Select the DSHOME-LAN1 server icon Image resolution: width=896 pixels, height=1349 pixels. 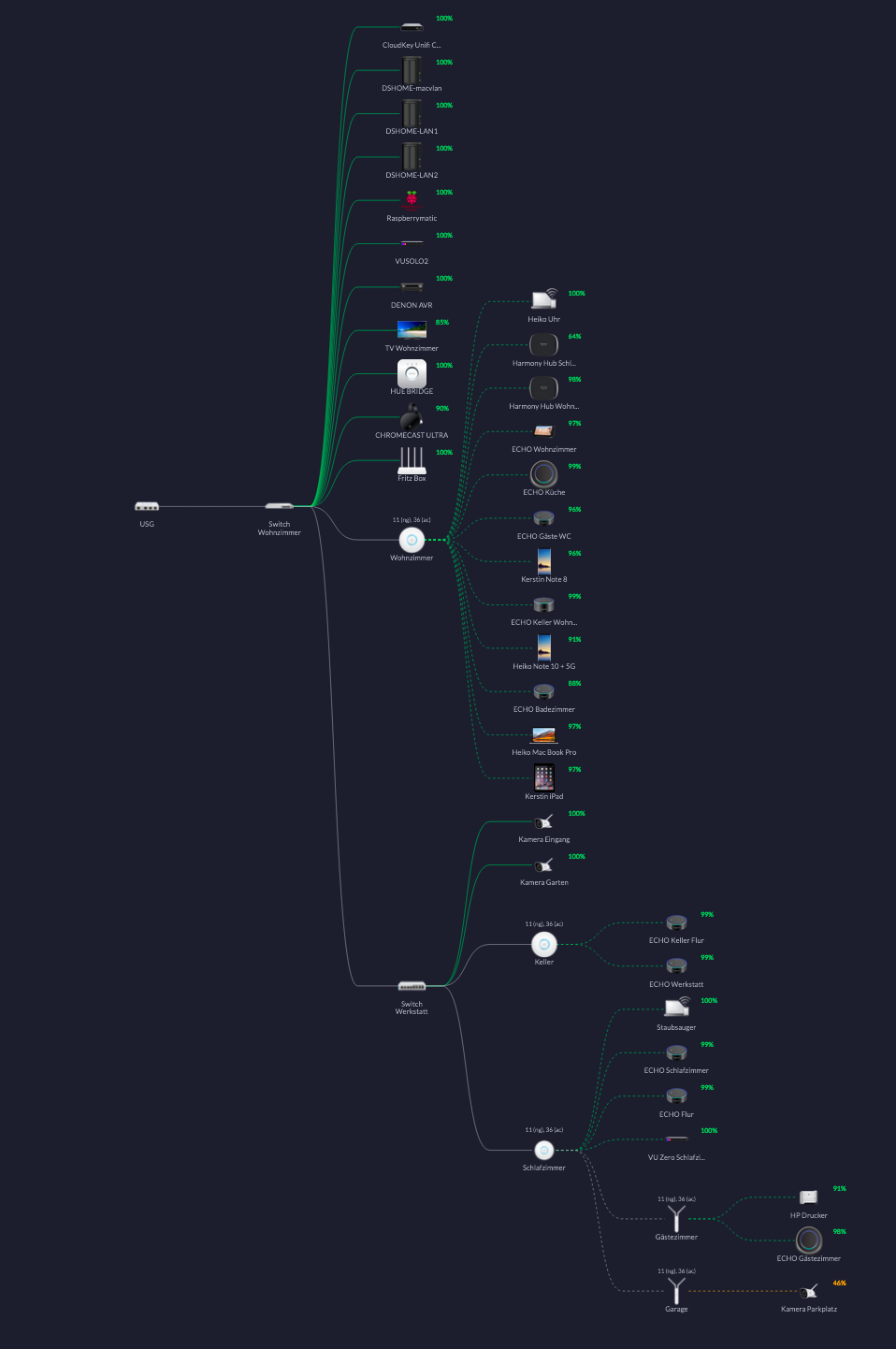(x=412, y=113)
